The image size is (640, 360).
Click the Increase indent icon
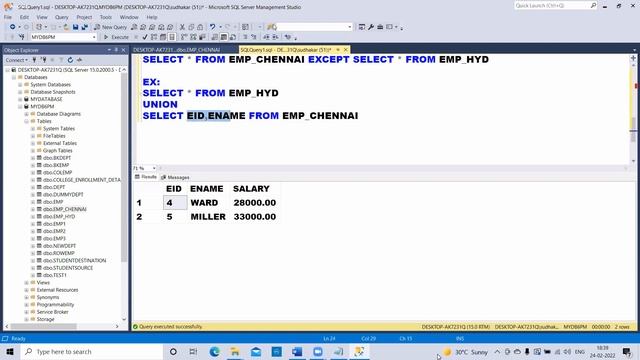point(276,37)
